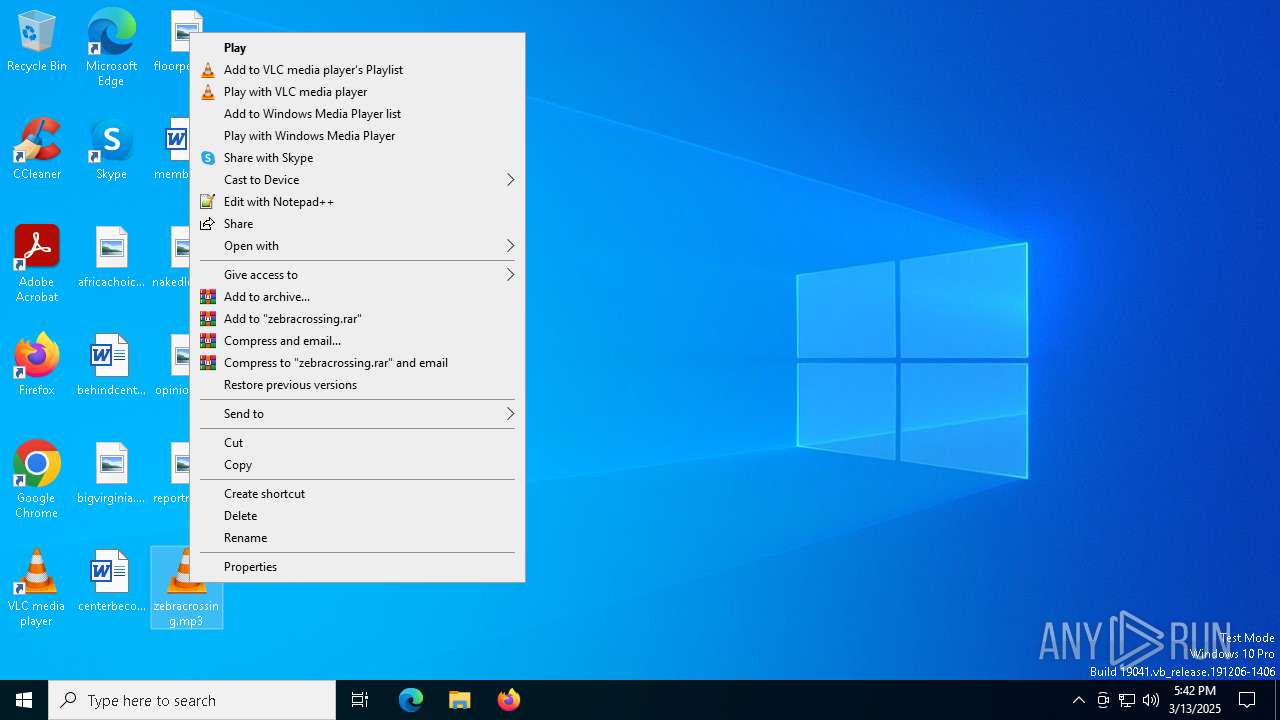Choose Play from the context menu
Image resolution: width=1280 pixels, height=720 pixels.
coord(357,48)
